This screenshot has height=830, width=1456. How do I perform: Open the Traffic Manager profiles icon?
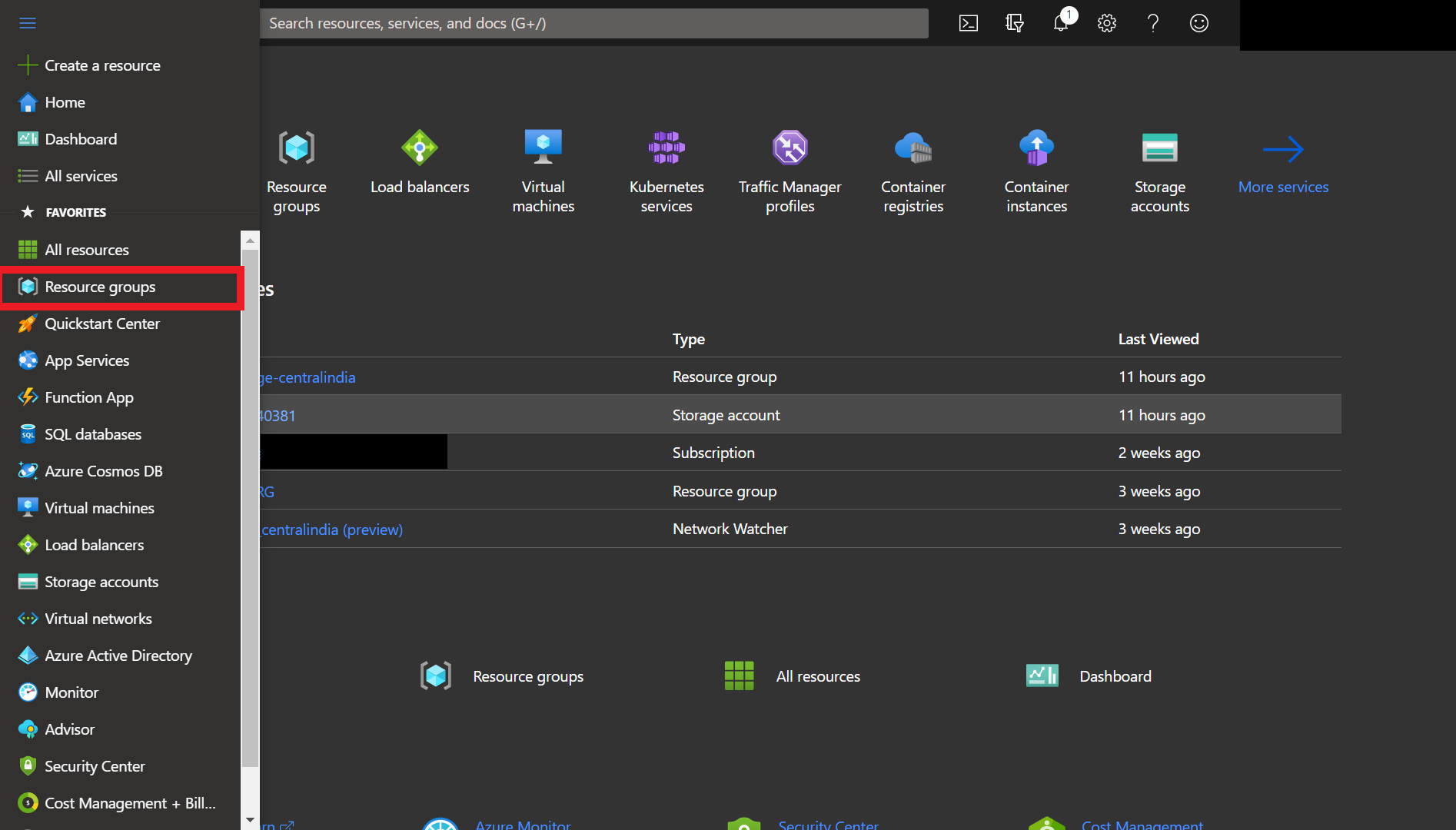pos(789,148)
